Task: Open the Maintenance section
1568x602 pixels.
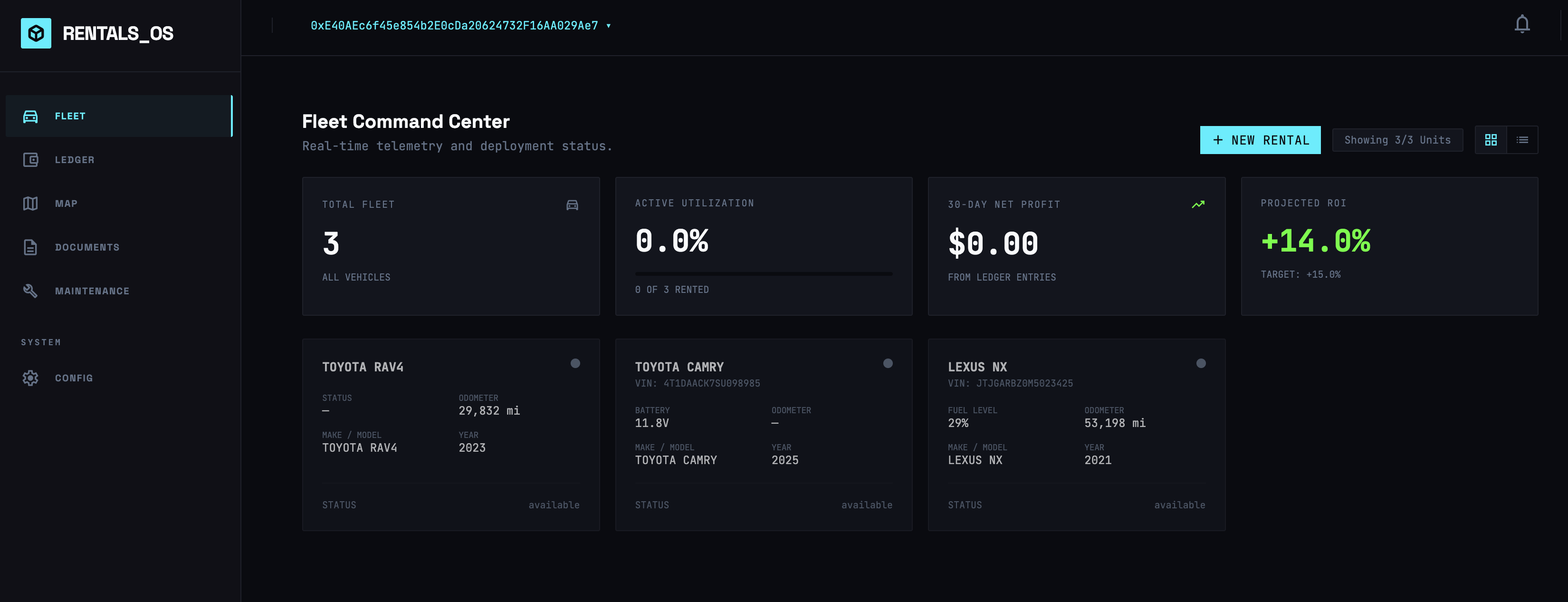Action: [x=92, y=291]
